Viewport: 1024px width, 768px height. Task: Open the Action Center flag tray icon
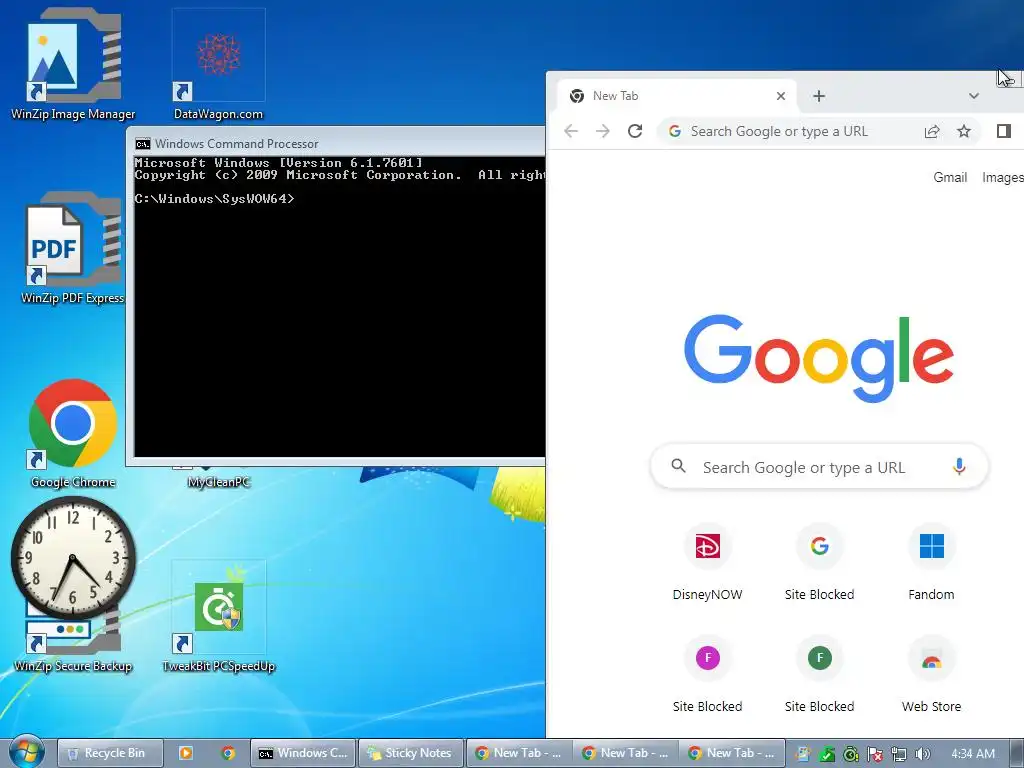(875, 754)
